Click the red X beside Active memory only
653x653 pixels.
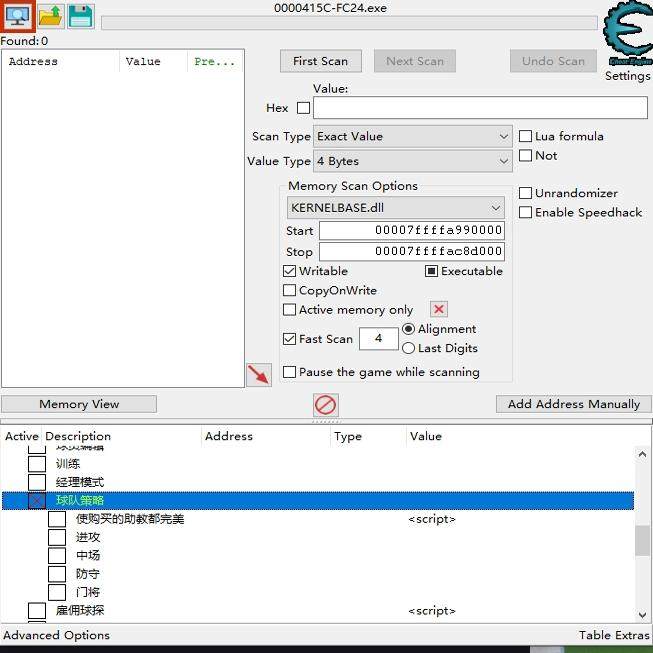[x=439, y=309]
